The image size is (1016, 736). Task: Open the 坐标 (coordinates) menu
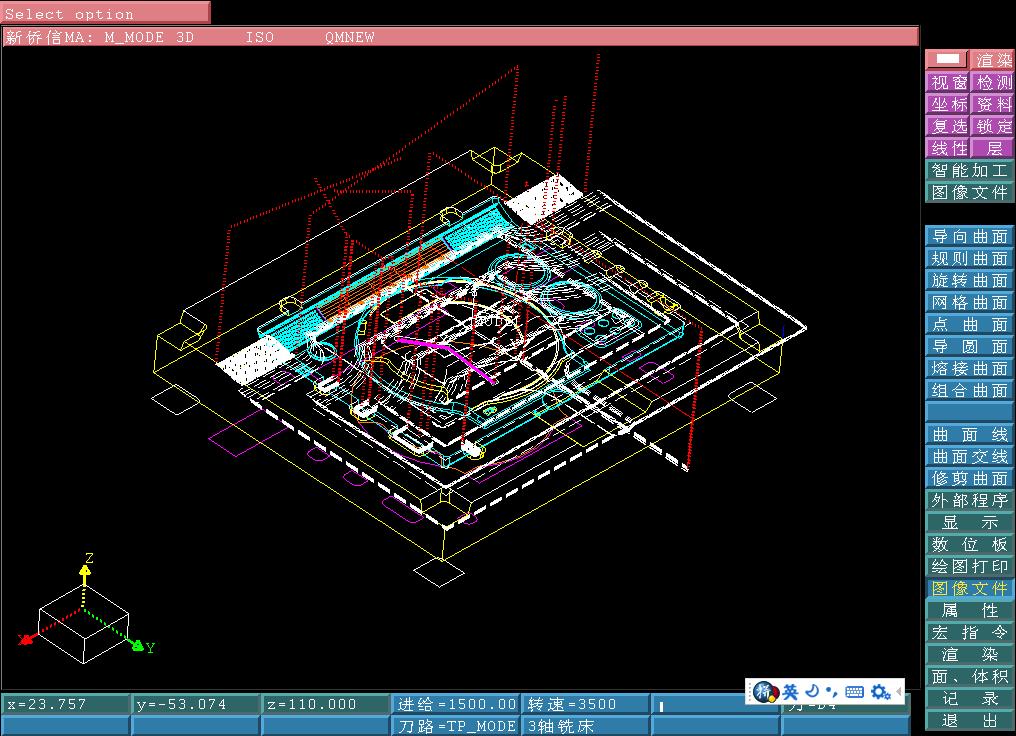(x=948, y=104)
